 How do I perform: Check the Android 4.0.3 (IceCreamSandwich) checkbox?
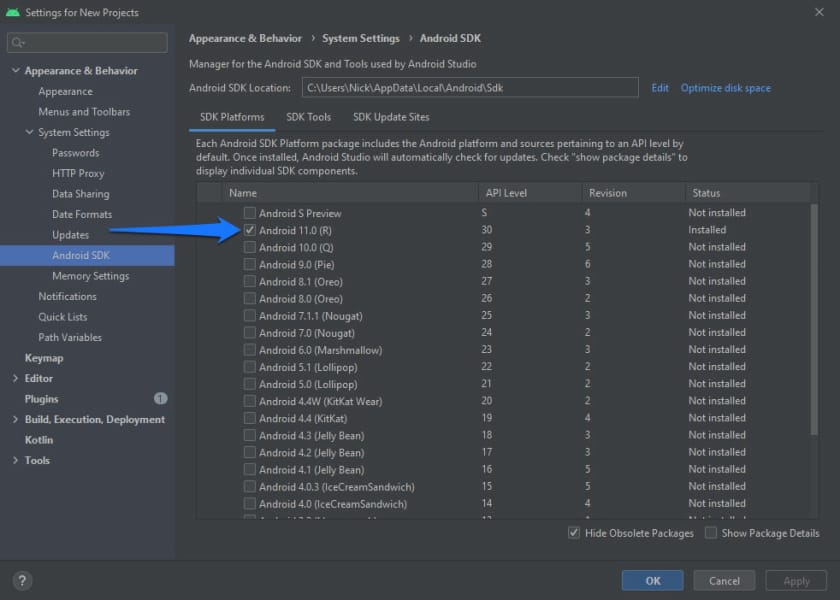pos(250,486)
